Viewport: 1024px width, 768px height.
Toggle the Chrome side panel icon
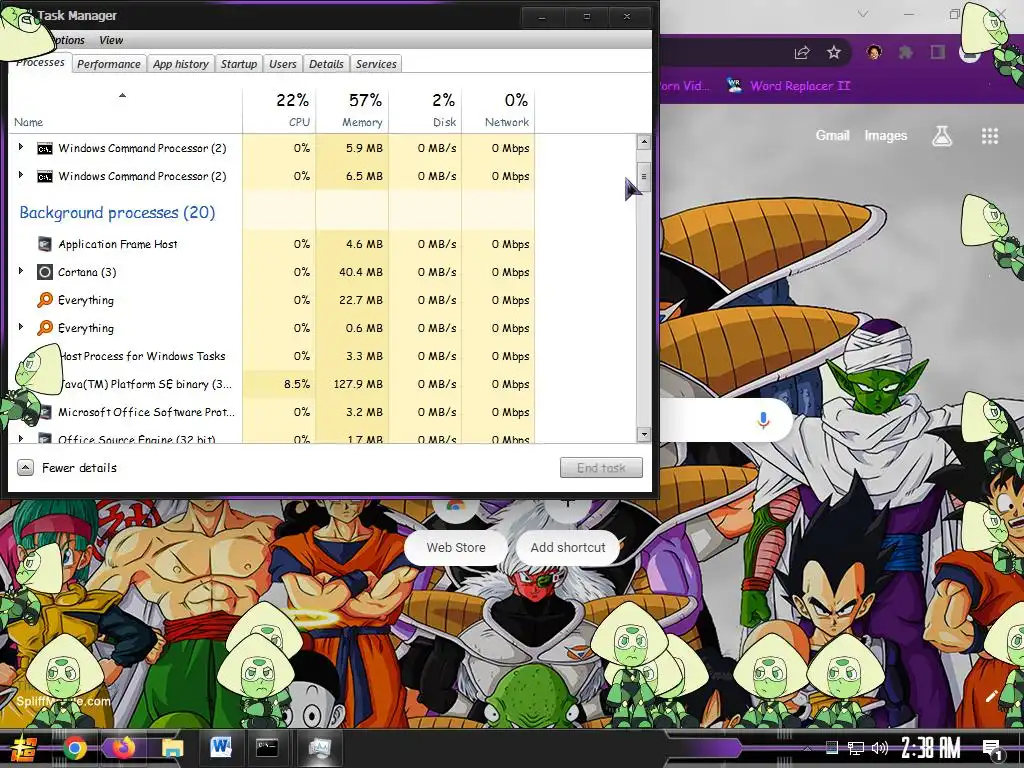(x=938, y=52)
